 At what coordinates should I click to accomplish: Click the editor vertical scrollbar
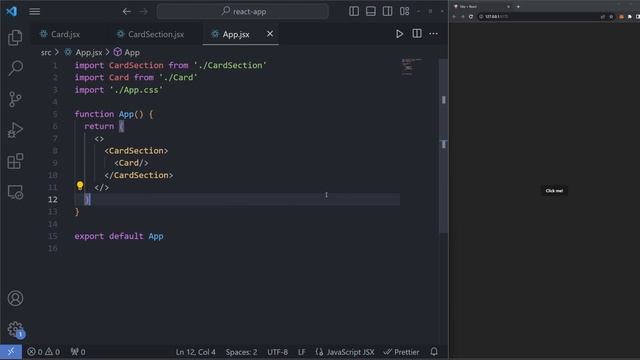pyautogui.click(x=443, y=145)
